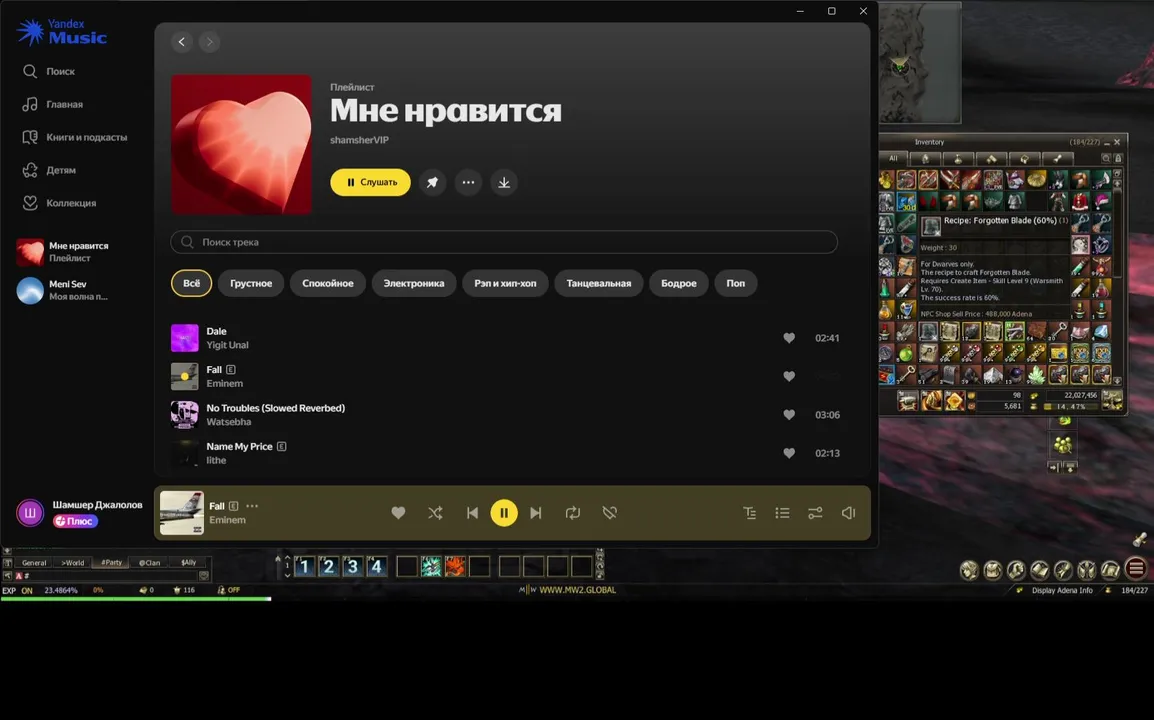Viewport: 1154px width, 720px height.
Task: Navigate back with the left arrow
Action: [x=182, y=42]
